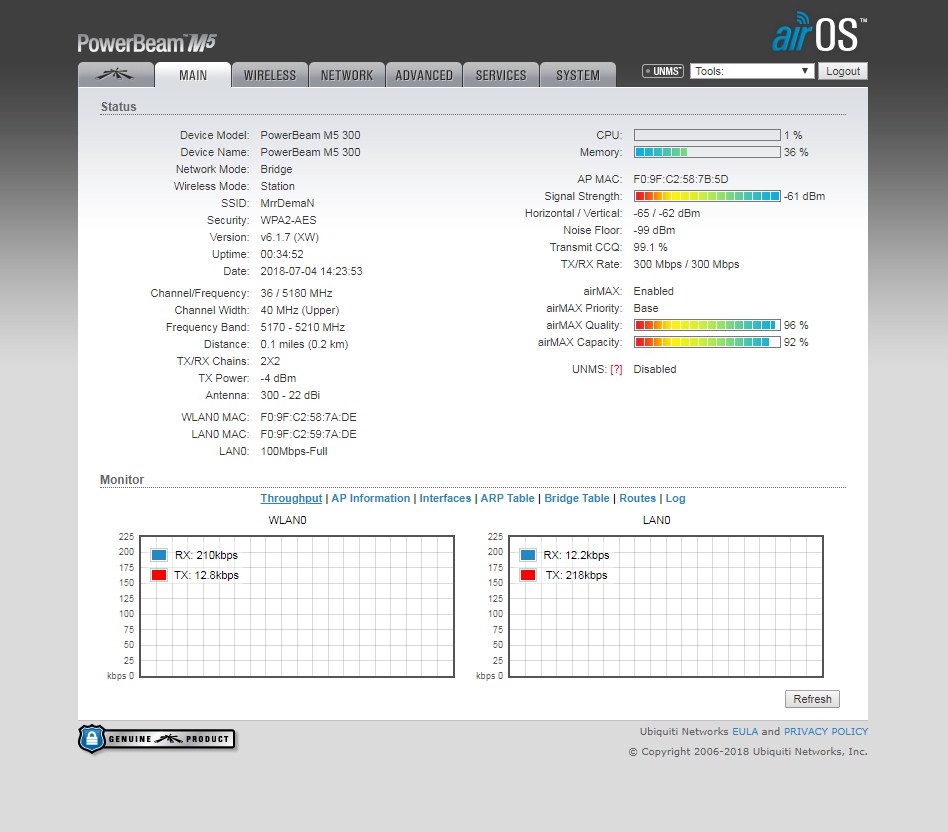948x832 pixels.
Task: Click the Network Mode value Bridge
Action: click(x=276, y=169)
